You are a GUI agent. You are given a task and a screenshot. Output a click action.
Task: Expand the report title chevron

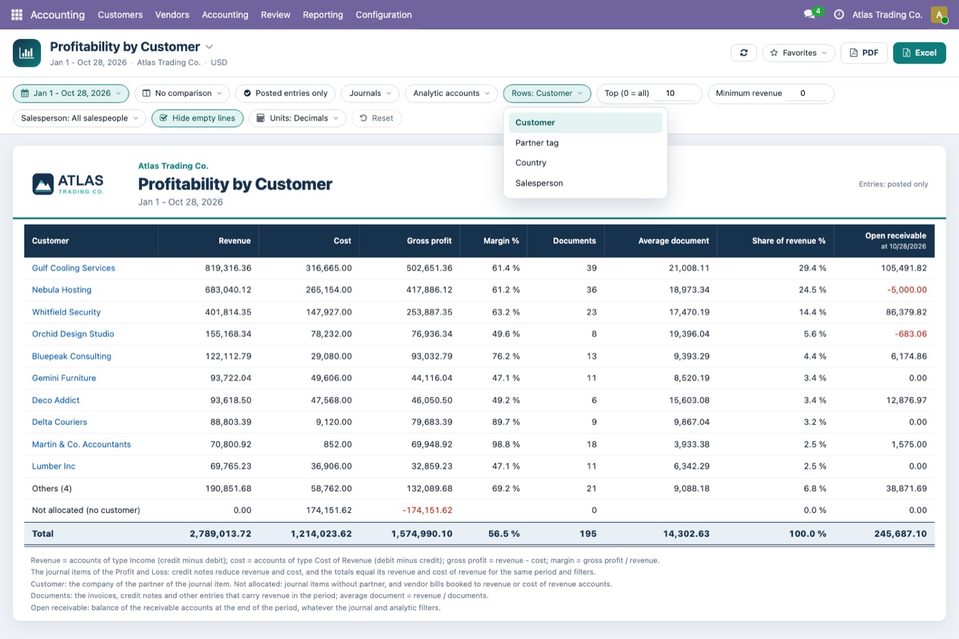pos(209,46)
